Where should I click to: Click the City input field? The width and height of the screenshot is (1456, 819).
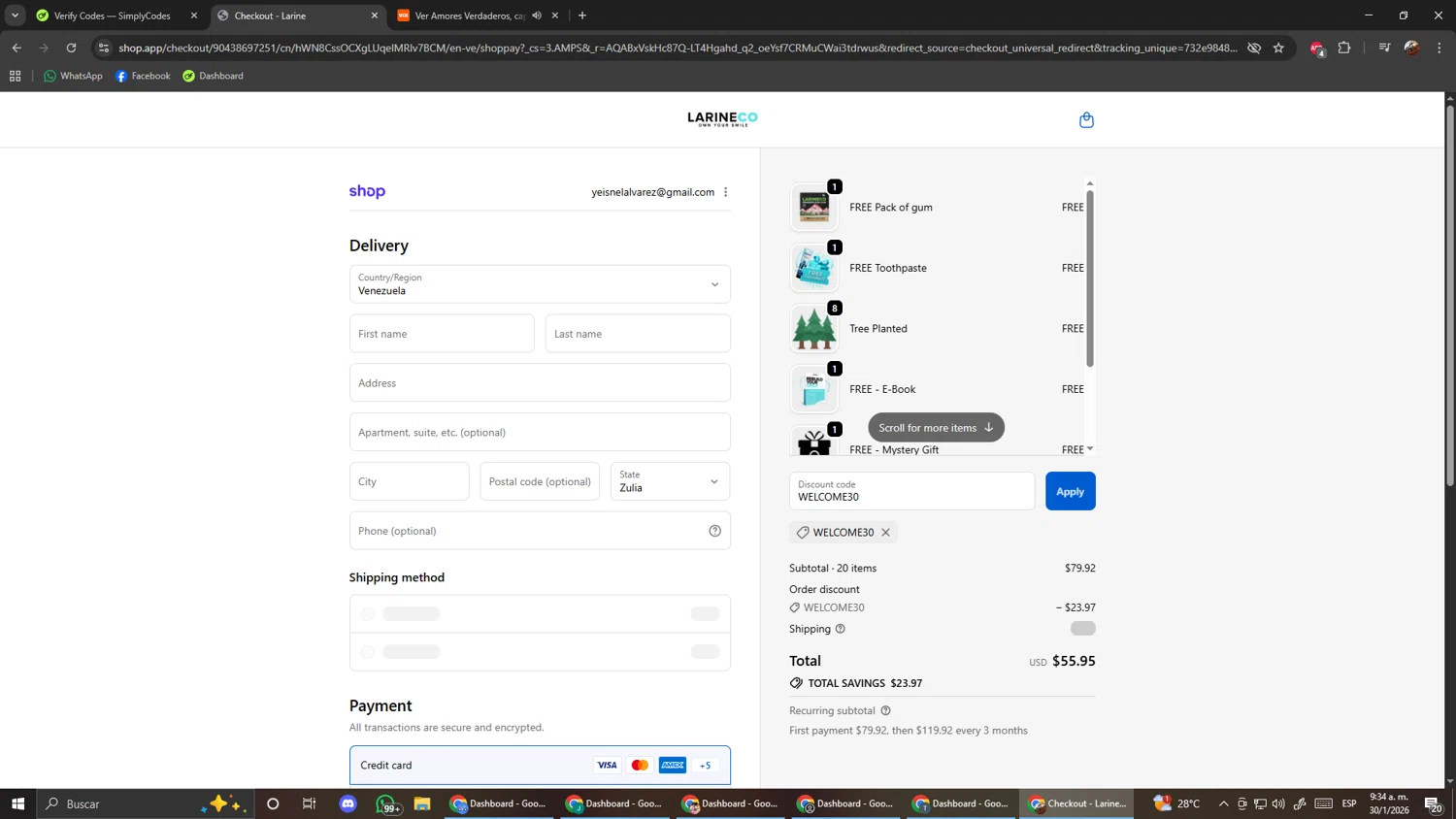[409, 481]
